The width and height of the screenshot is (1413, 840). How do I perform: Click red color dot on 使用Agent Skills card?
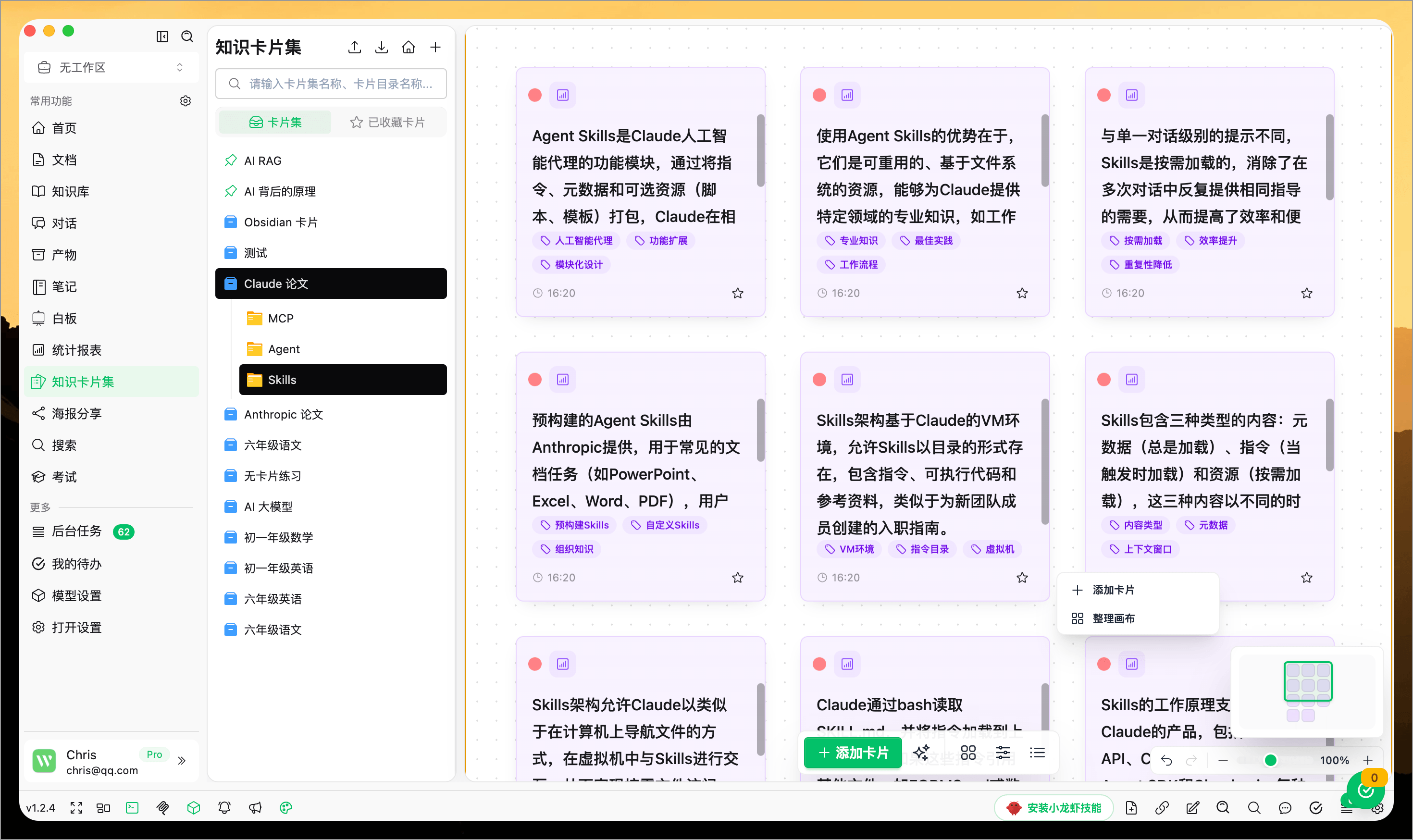click(819, 95)
